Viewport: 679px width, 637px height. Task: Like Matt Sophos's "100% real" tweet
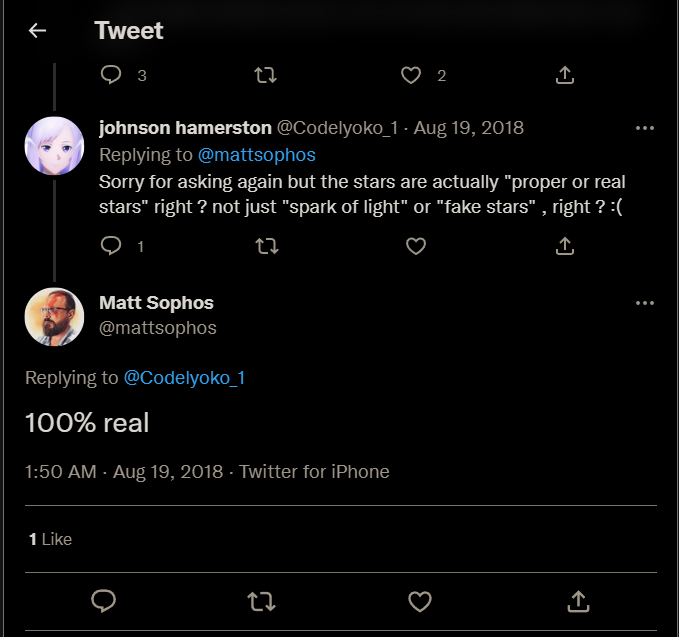click(420, 601)
